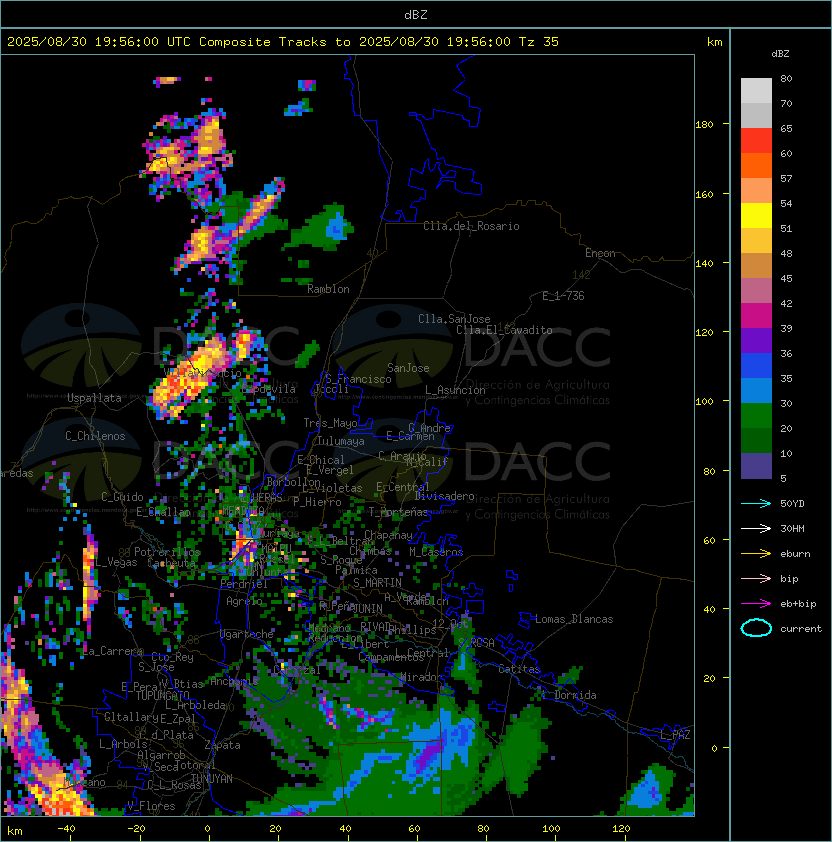Screen dimensions: 832x842
Task: Click the '30HM' legend label
Action: 792,528
